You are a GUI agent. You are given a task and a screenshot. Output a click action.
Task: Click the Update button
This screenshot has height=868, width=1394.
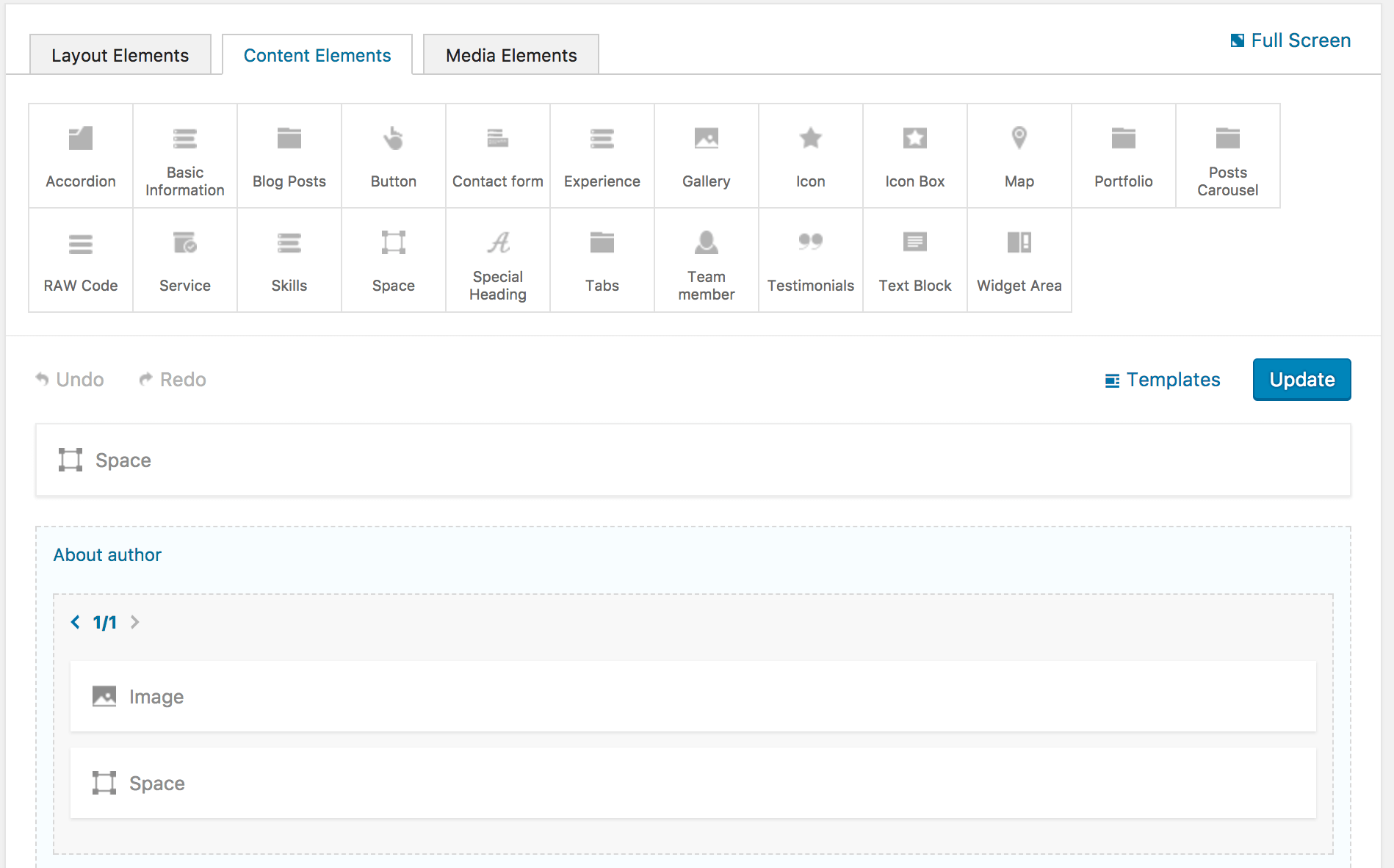pyautogui.click(x=1301, y=380)
